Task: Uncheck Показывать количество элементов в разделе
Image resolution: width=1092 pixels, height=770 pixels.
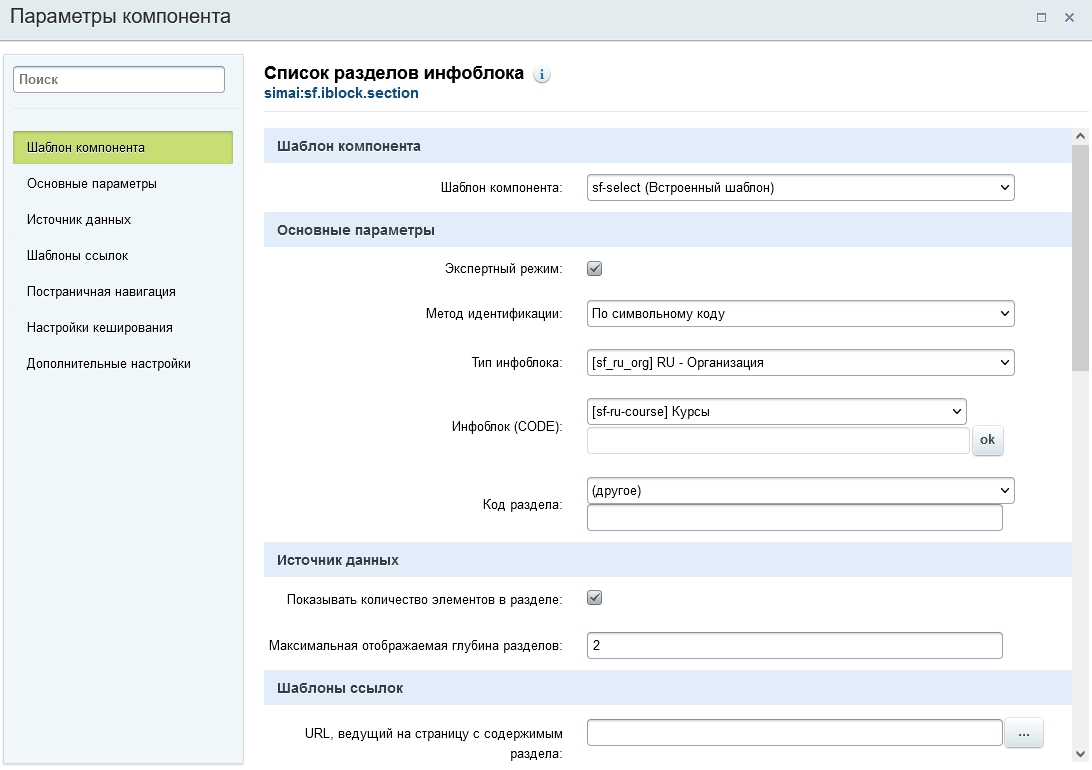Action: tap(594, 598)
